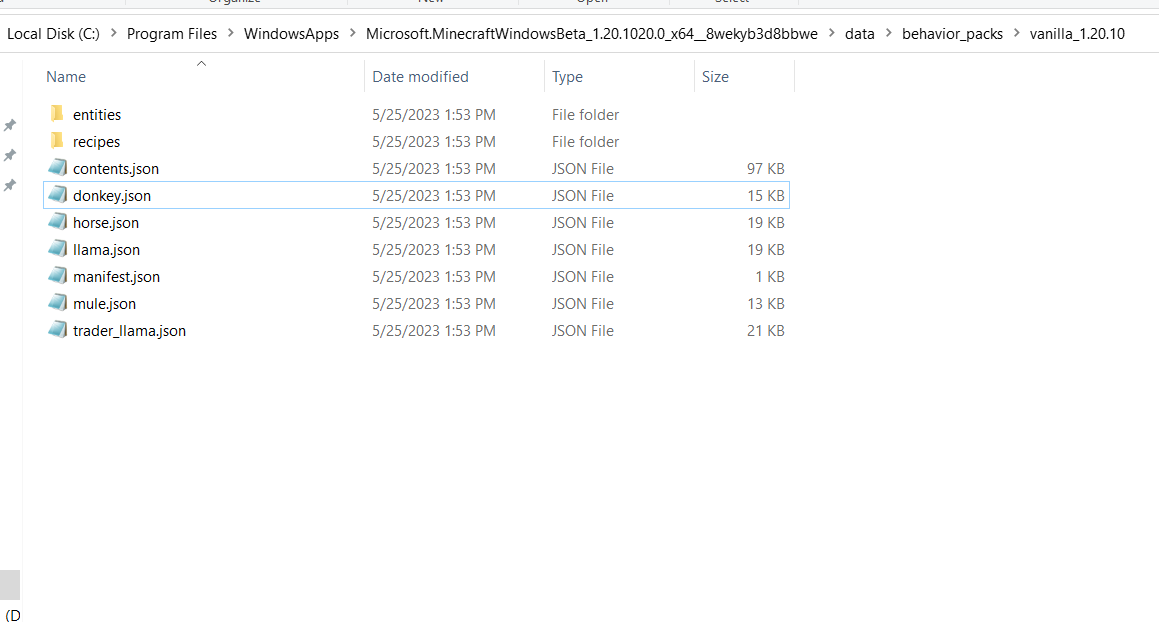This screenshot has height=622, width=1159.
Task: Click the navigation pane scrollbar thumb
Action: (10, 584)
